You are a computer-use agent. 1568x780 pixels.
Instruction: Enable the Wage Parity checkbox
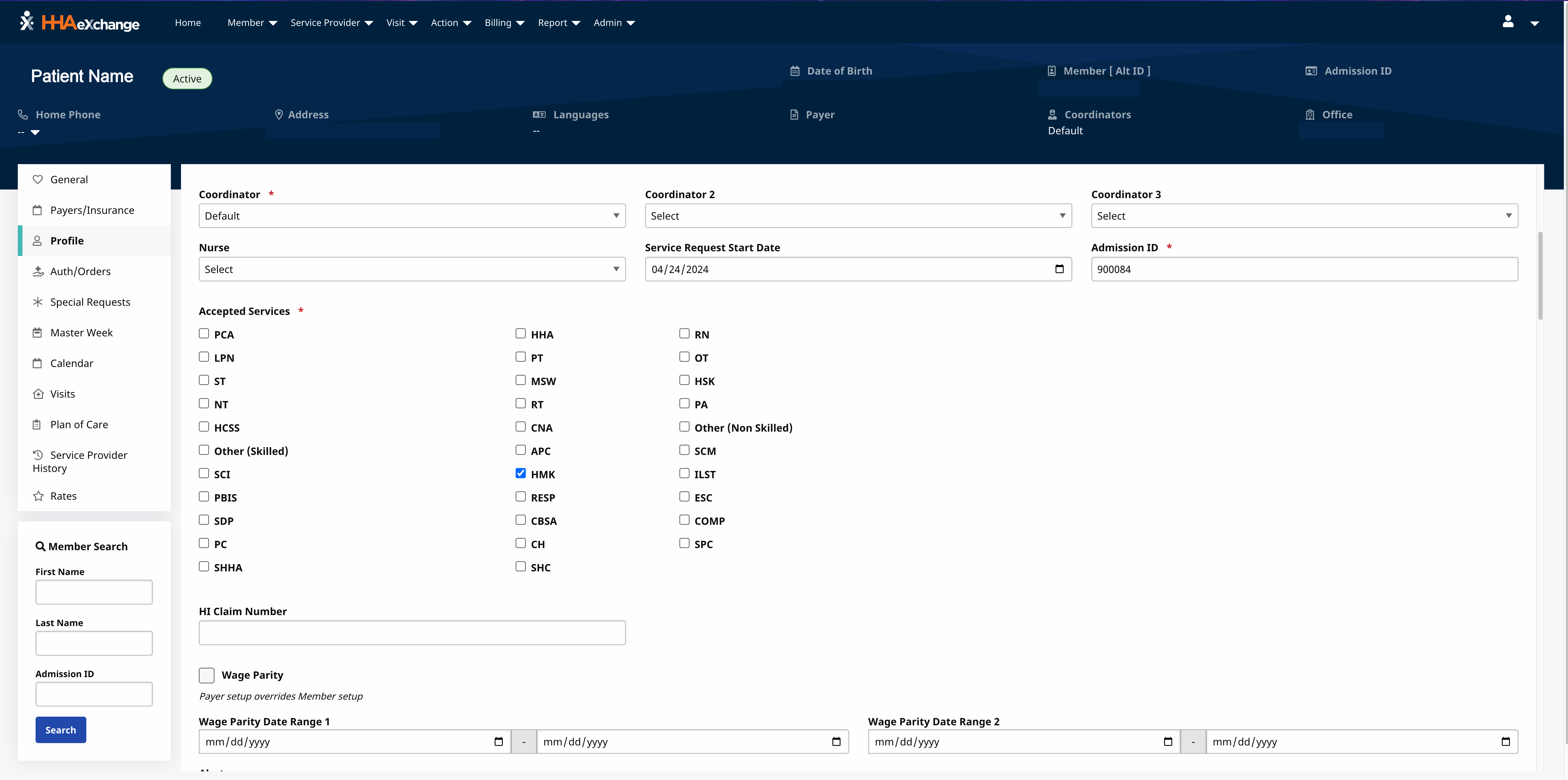(206, 675)
